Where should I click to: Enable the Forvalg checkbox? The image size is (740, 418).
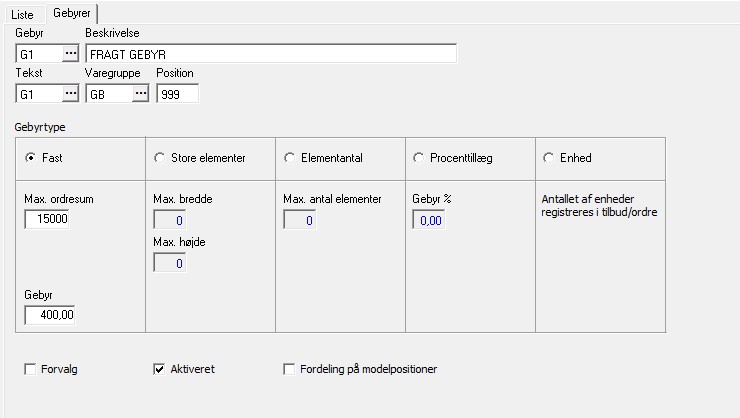[30, 369]
